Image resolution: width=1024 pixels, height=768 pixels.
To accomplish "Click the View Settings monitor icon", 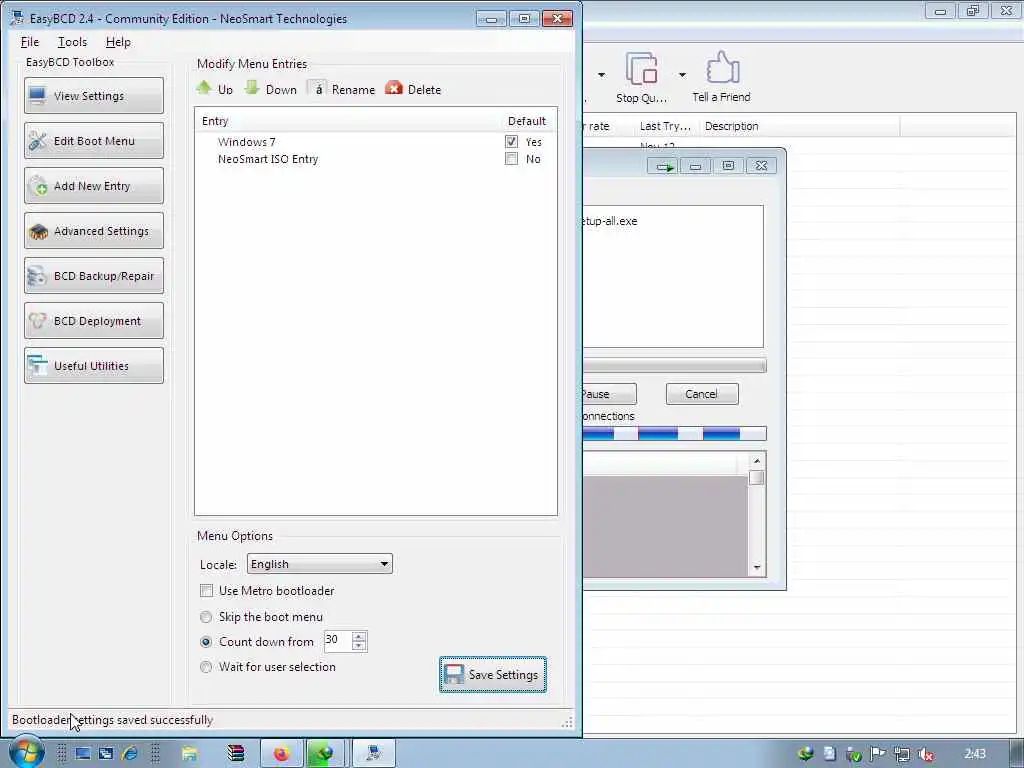I will coord(37,95).
